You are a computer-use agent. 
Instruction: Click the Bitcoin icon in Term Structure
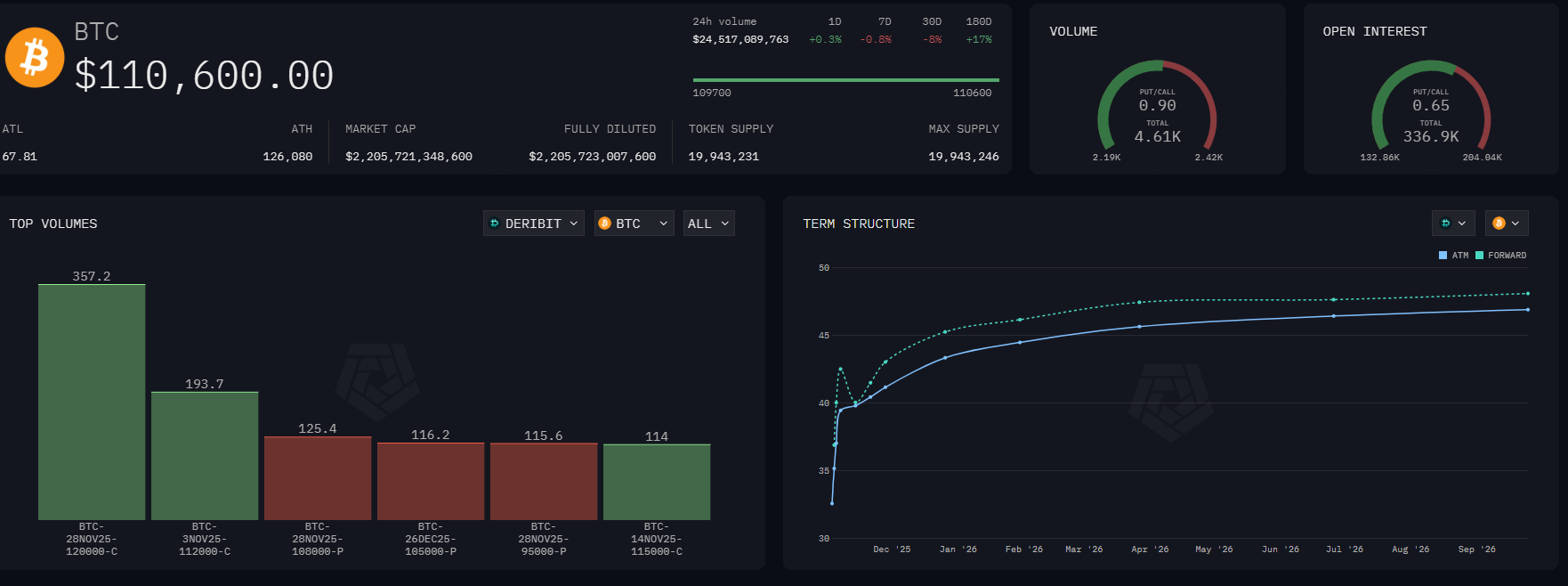pyautogui.click(x=1499, y=224)
